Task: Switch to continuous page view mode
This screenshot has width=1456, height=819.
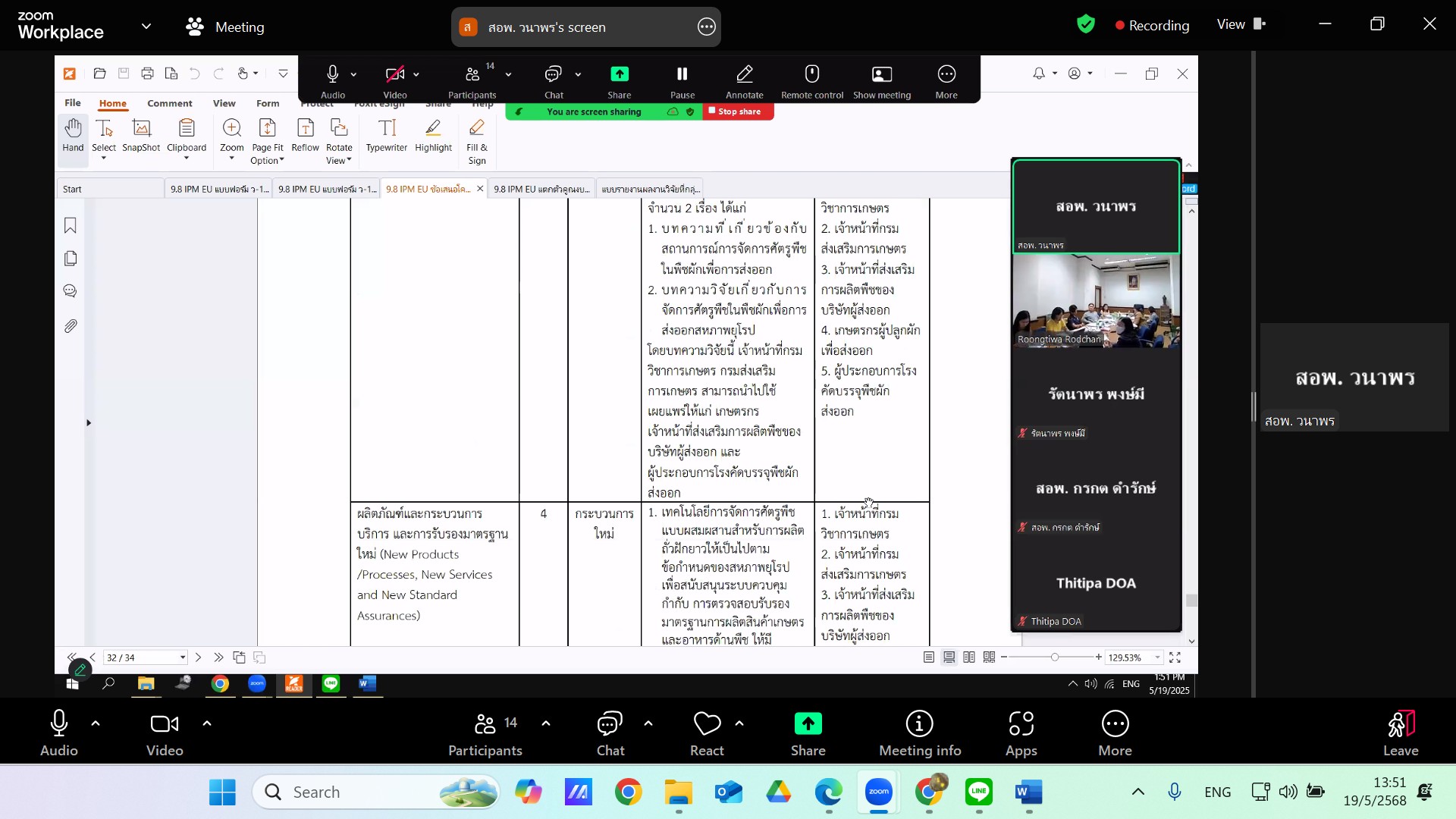Action: coord(949,657)
